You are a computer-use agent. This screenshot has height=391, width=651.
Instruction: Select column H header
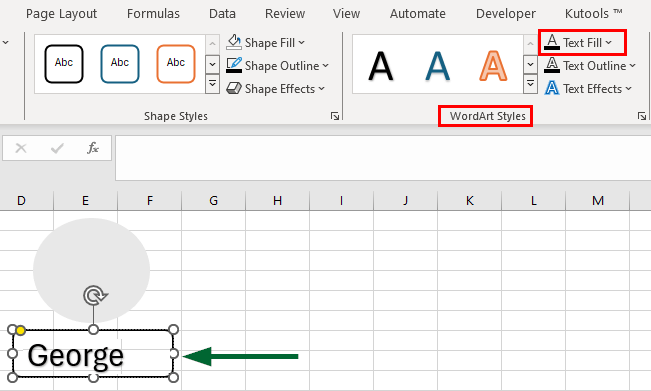pyautogui.click(x=277, y=201)
